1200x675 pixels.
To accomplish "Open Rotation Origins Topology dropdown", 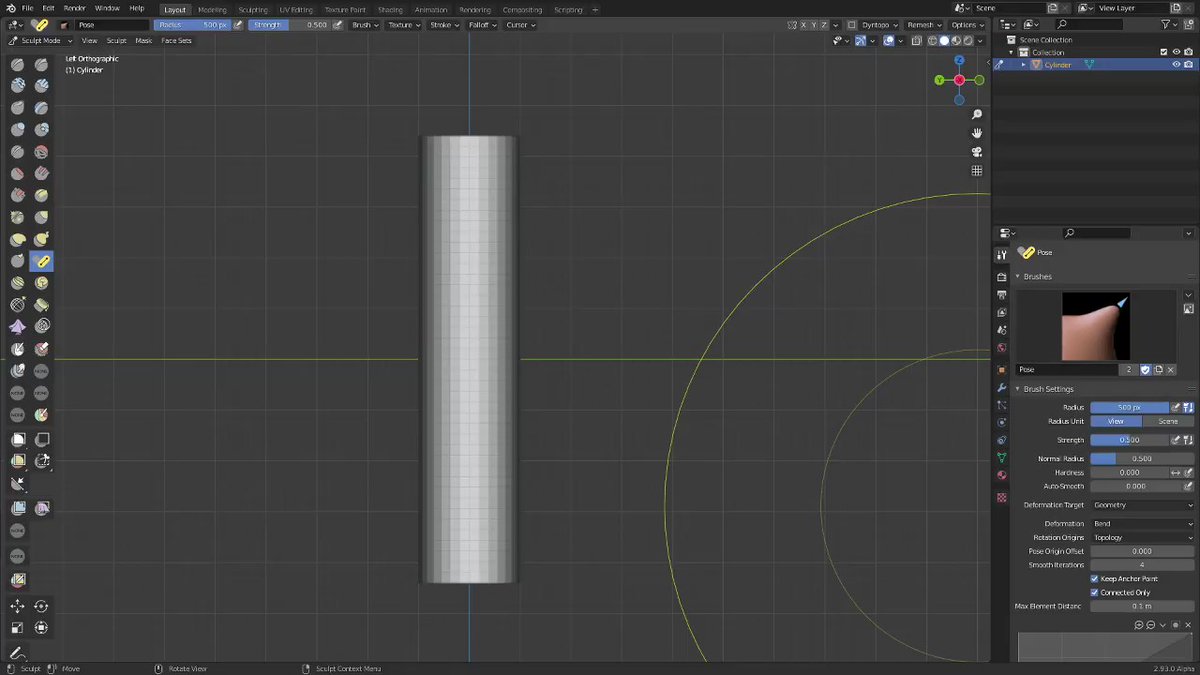I will click(1142, 537).
